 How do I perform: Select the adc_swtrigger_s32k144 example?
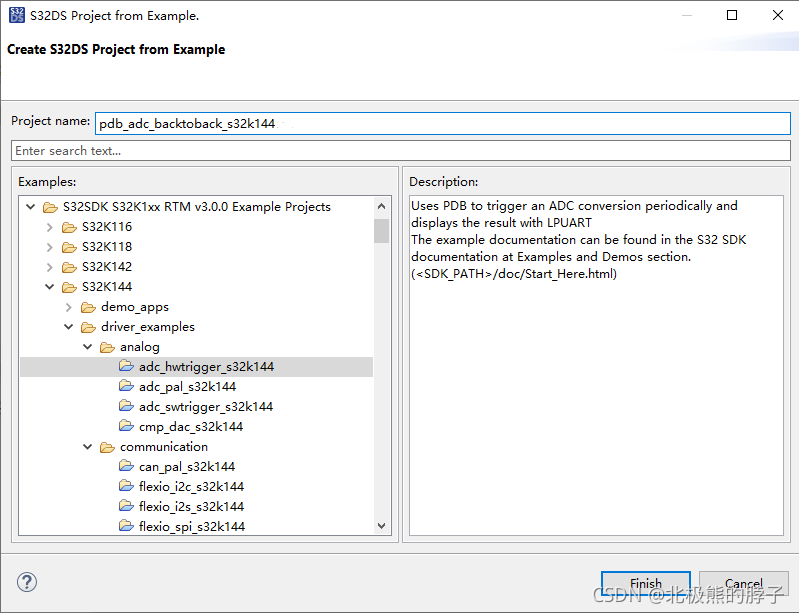206,407
